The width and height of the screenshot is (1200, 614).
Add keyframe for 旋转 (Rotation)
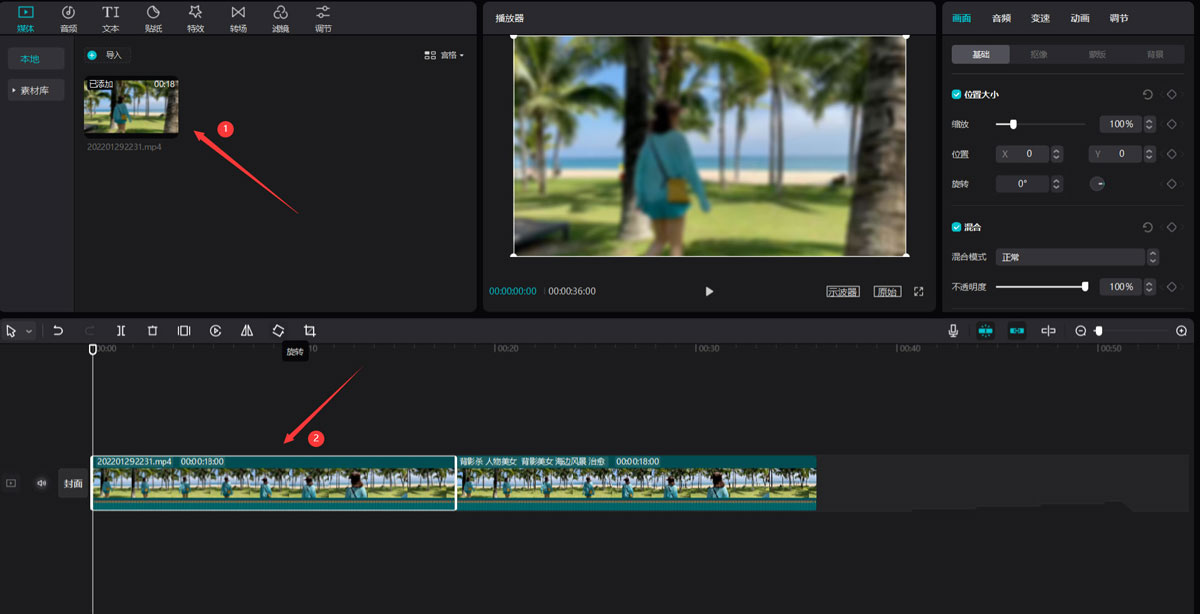[1171, 184]
